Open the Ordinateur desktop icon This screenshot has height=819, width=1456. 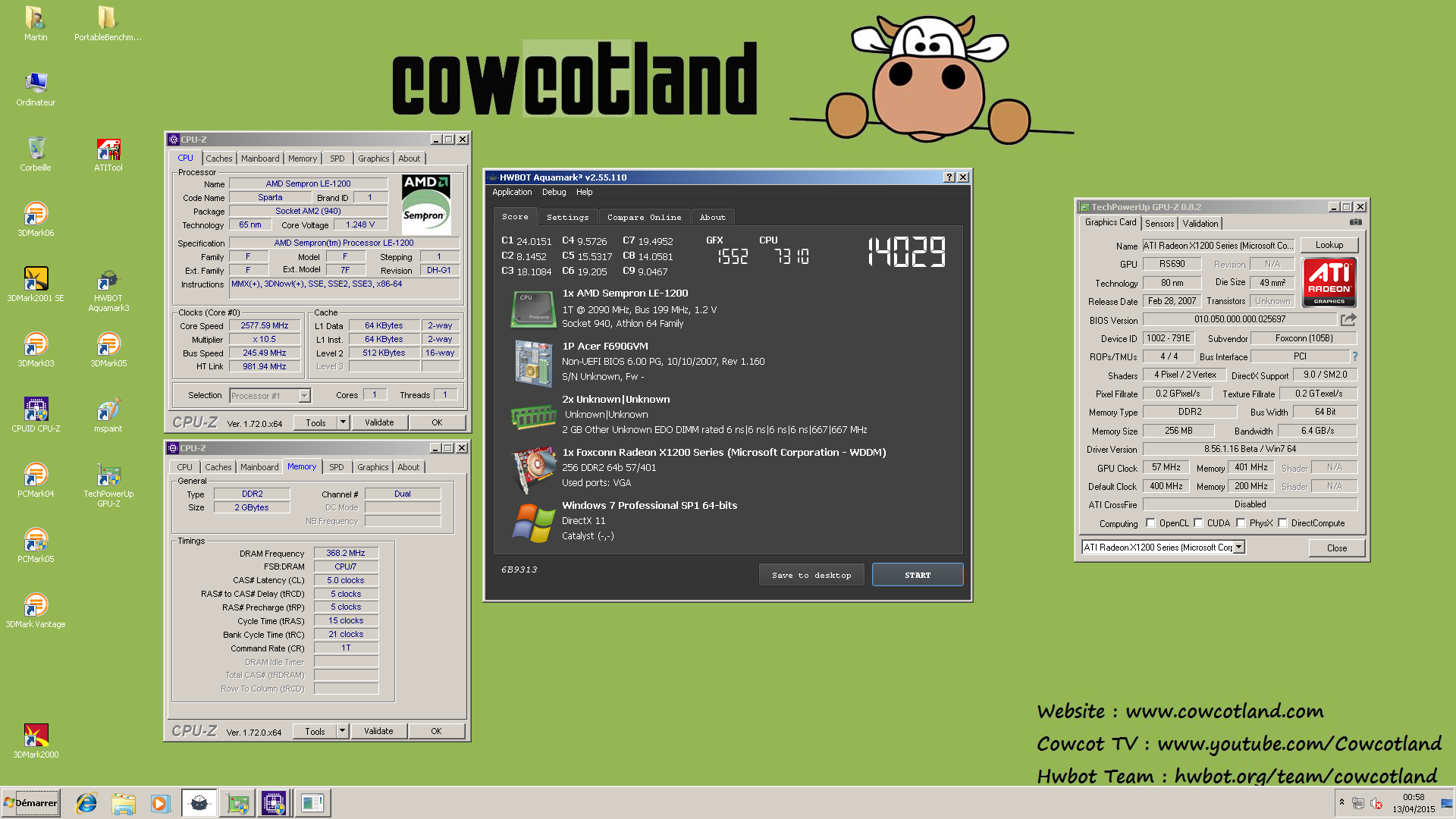35,88
